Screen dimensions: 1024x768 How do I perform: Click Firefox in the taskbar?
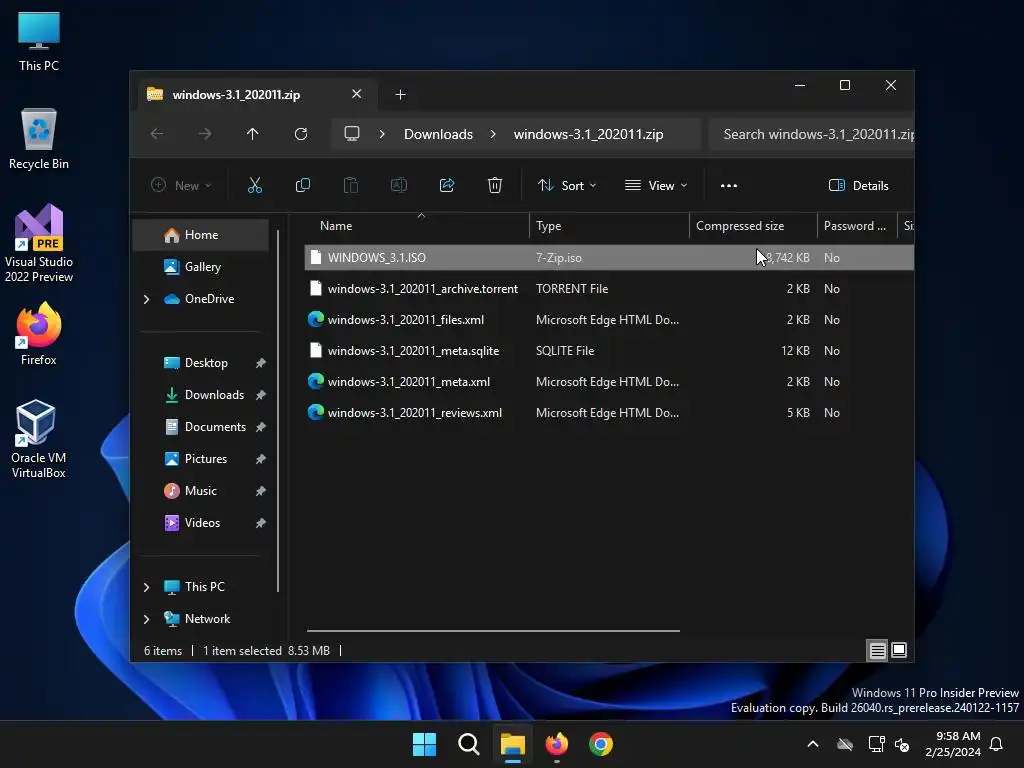pyautogui.click(x=556, y=744)
